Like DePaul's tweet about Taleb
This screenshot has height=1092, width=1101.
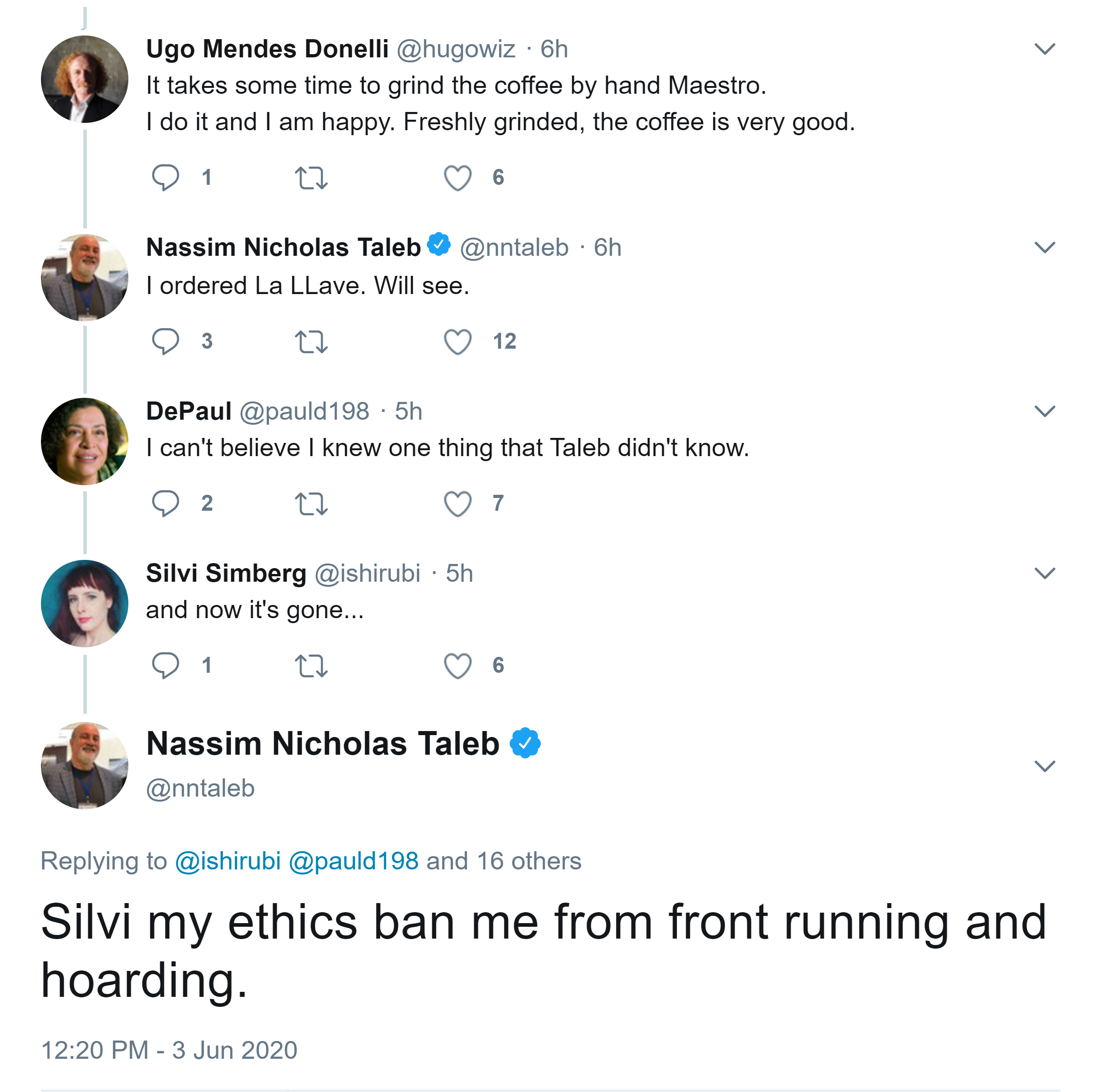tap(457, 504)
